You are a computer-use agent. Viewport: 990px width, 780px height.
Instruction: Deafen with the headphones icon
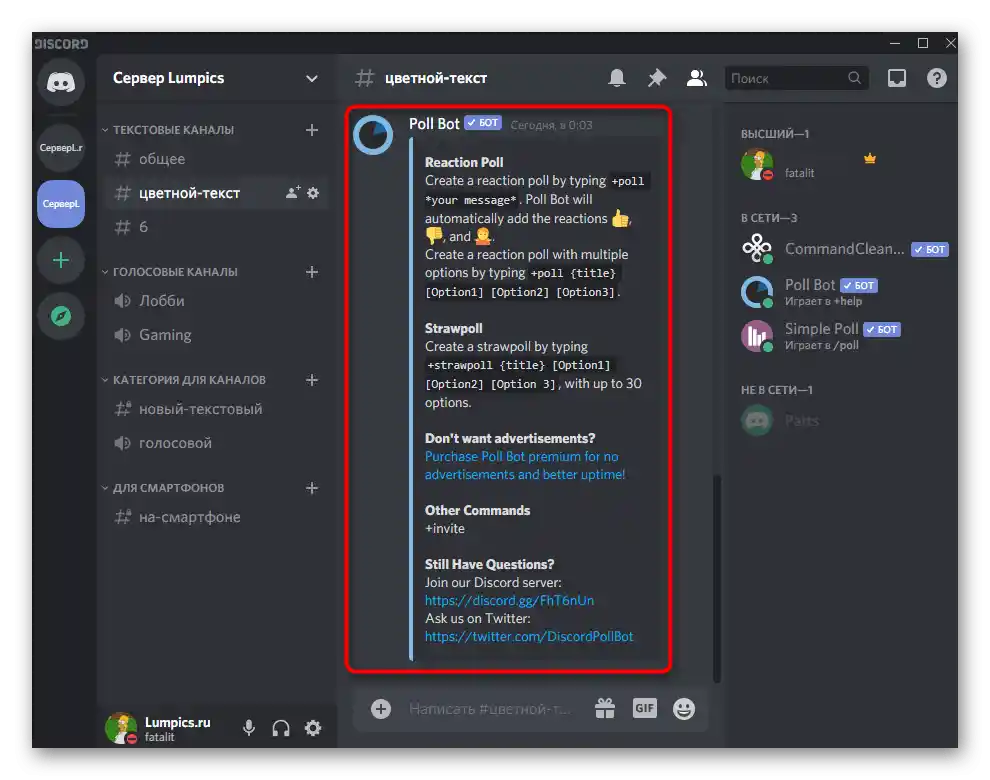[x=281, y=728]
